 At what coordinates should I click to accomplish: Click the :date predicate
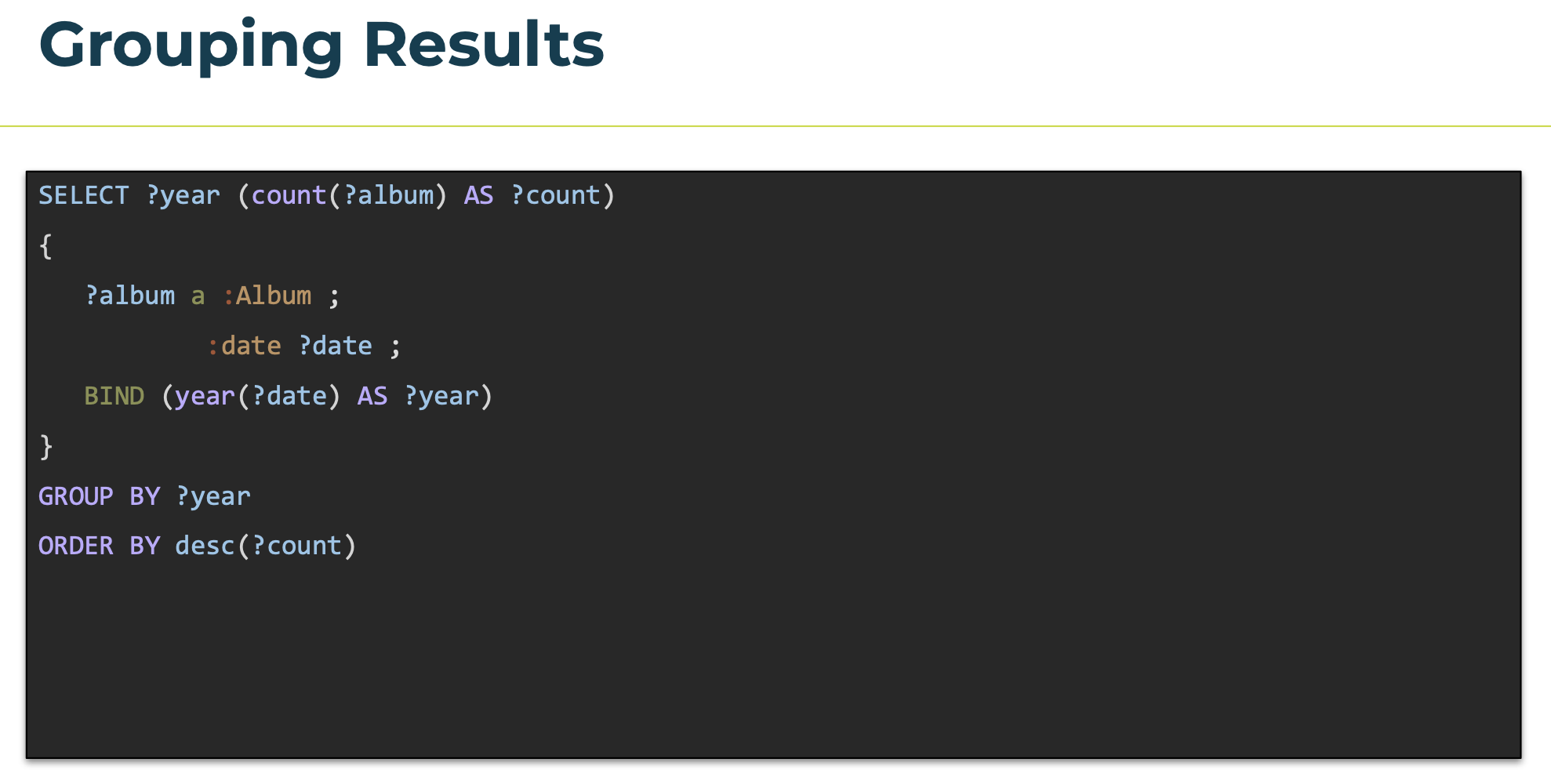[x=244, y=346]
